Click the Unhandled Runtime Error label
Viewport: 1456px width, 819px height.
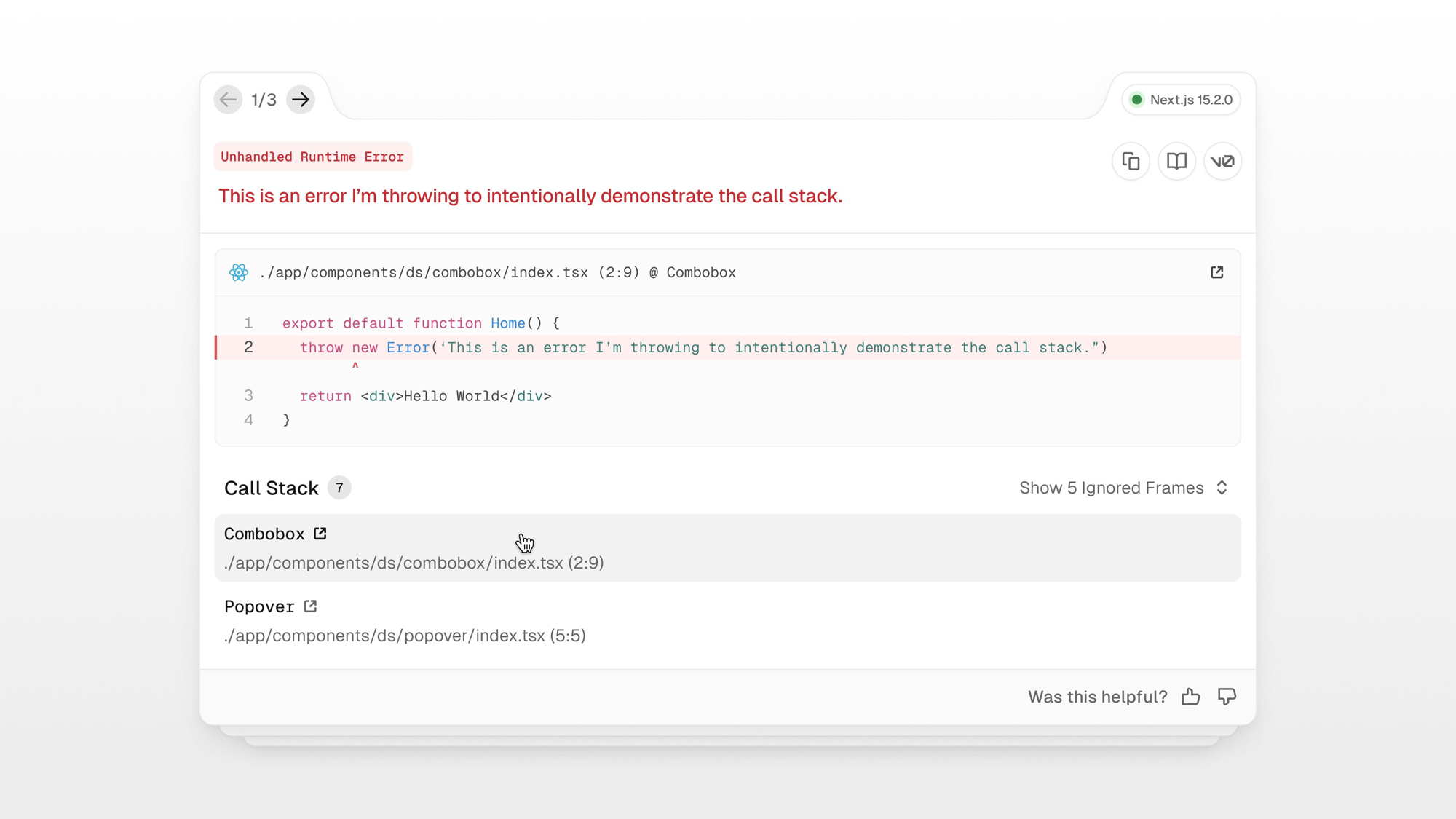click(x=312, y=157)
